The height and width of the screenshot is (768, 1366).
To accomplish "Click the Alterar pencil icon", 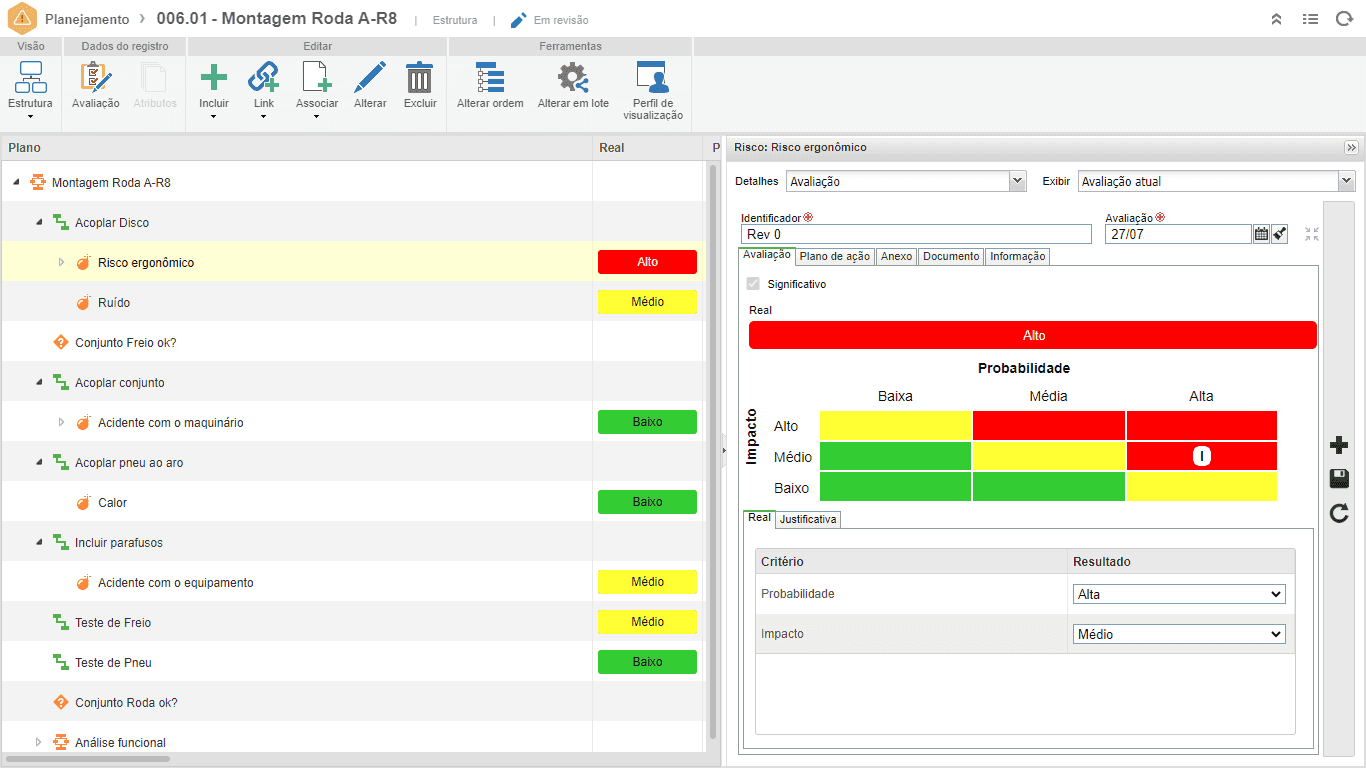I will pos(370,78).
